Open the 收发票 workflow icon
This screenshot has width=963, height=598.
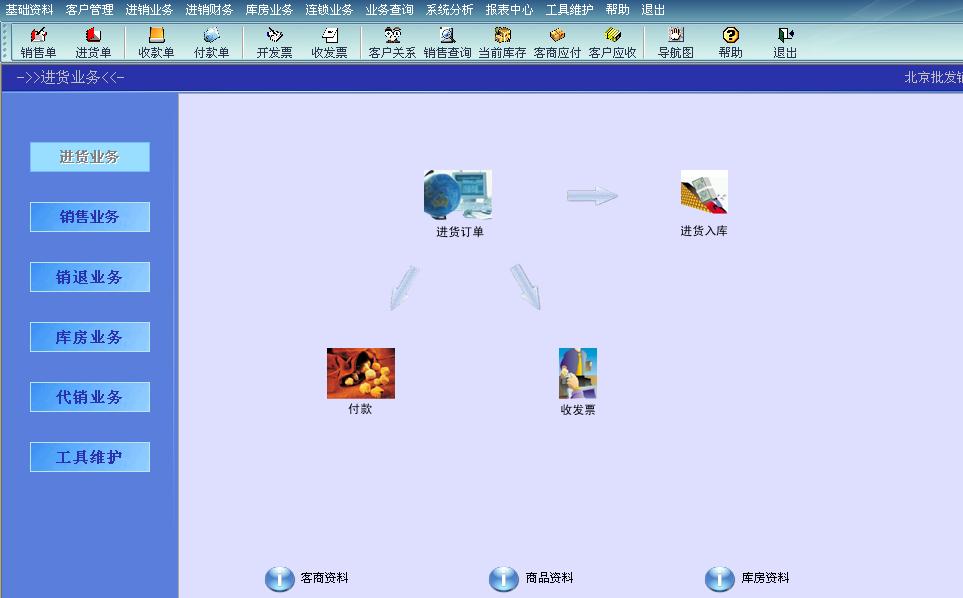(x=577, y=373)
